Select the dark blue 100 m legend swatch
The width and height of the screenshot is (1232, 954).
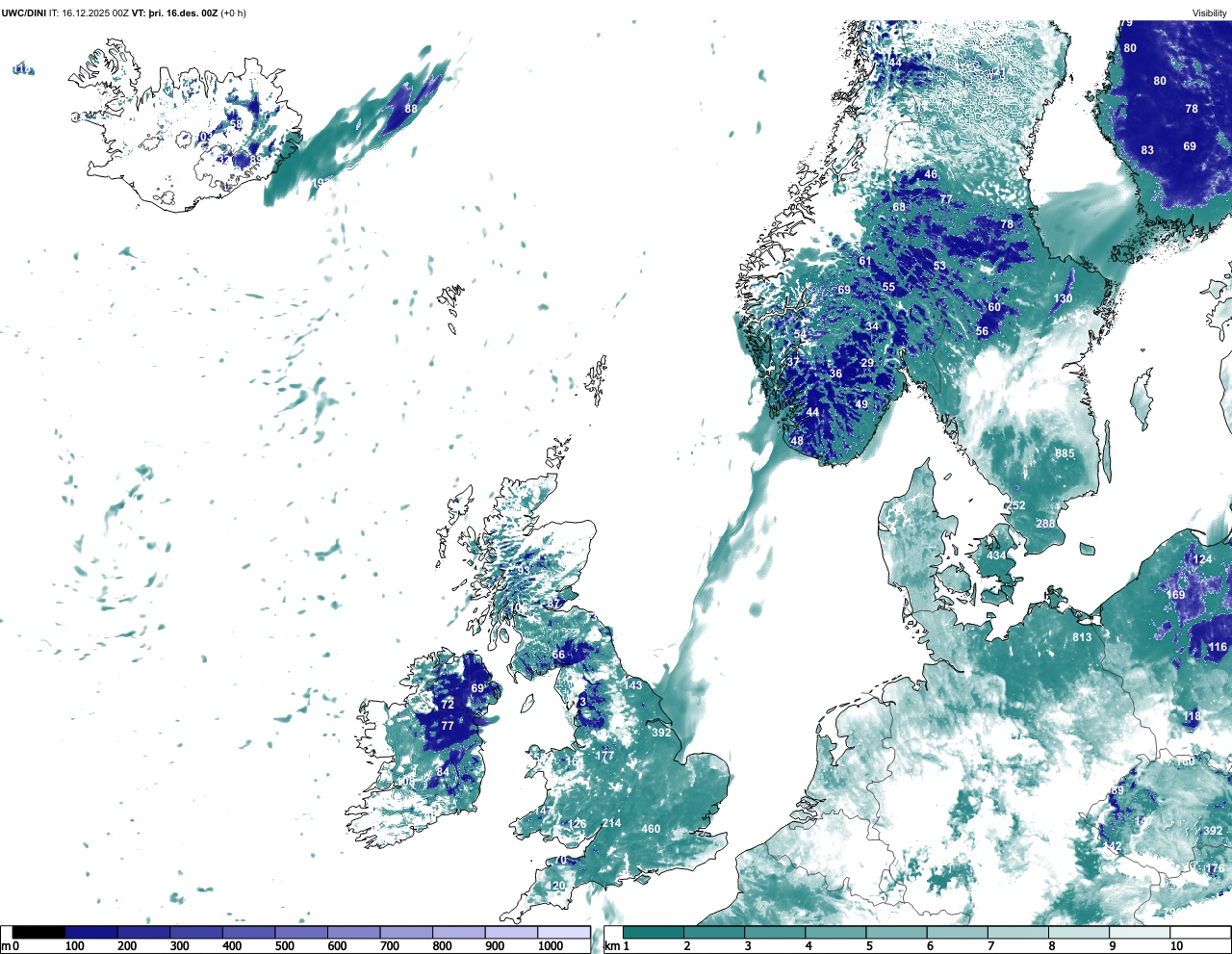(91, 933)
